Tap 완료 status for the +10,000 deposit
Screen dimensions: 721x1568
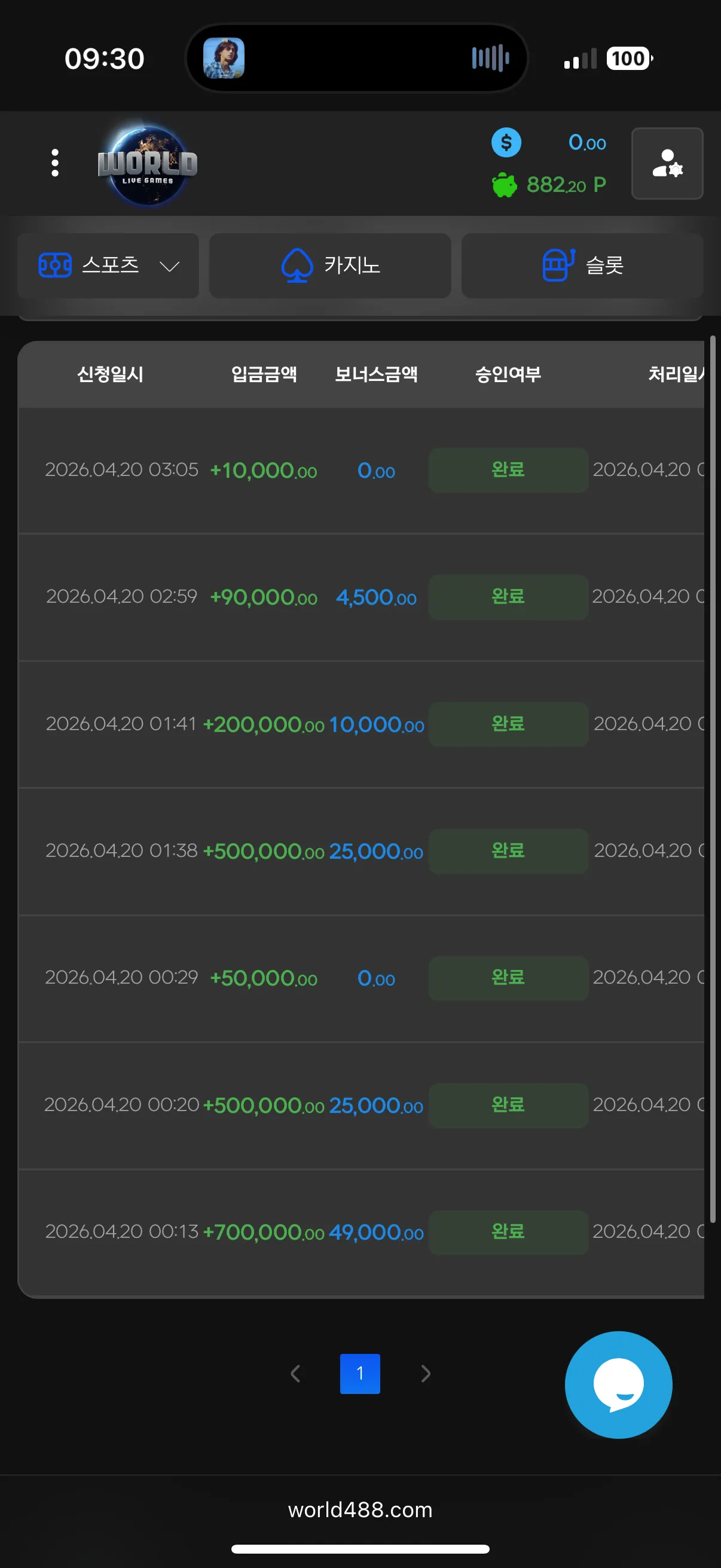point(508,470)
